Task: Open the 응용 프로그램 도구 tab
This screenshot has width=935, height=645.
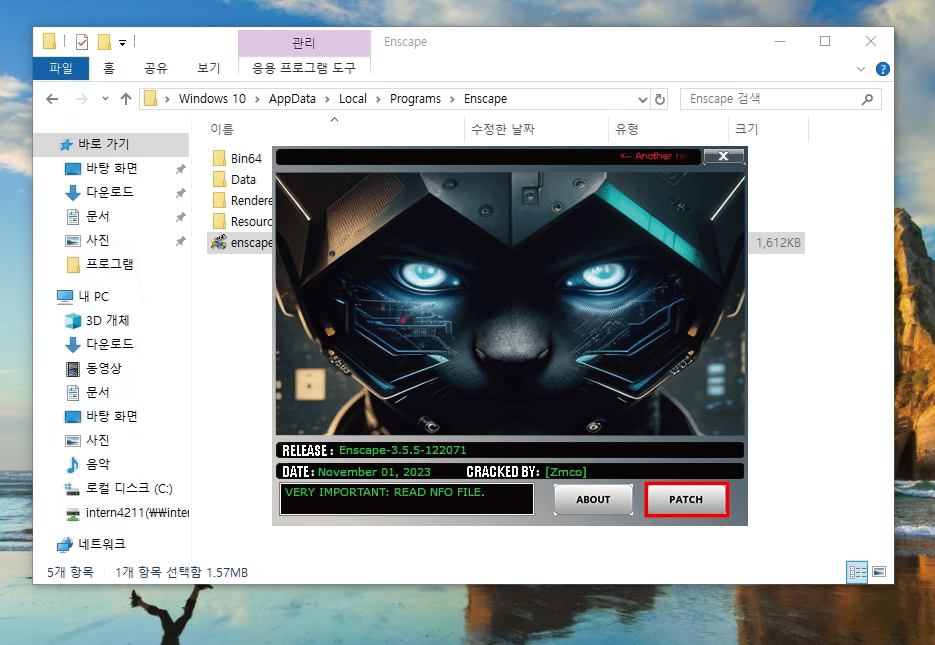Action: click(304, 68)
